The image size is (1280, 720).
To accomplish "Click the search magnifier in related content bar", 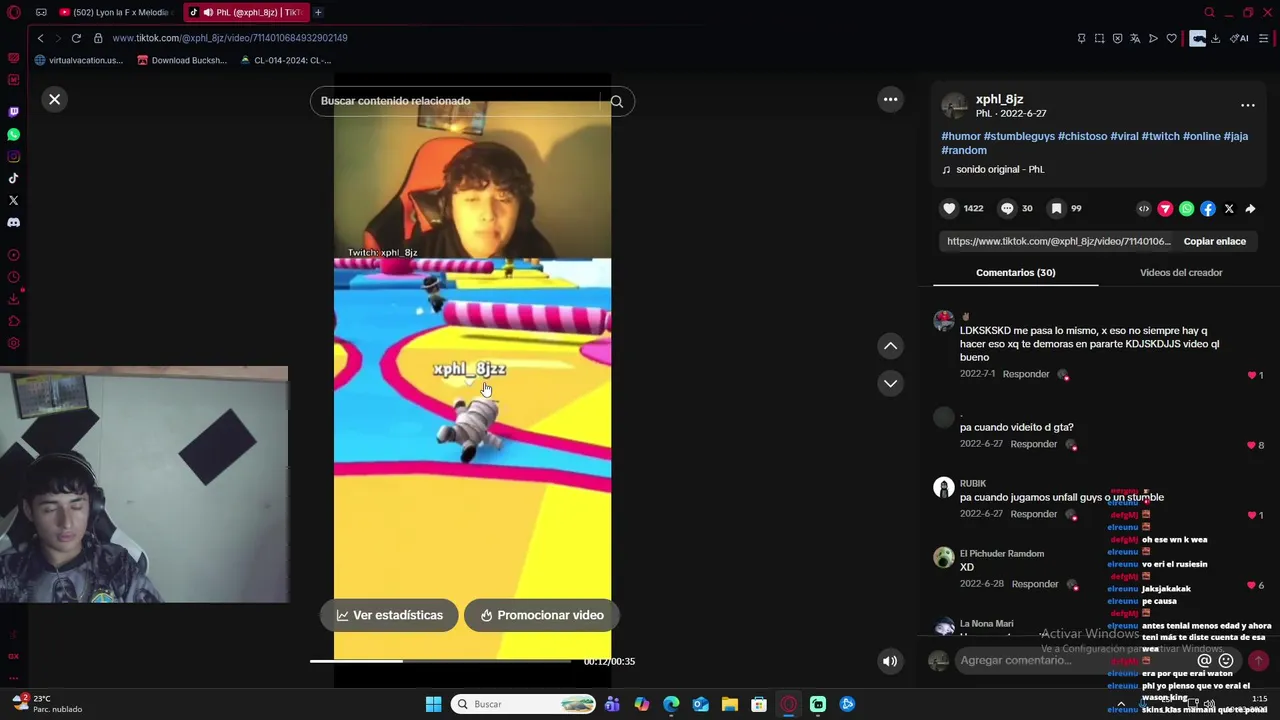I will pyautogui.click(x=617, y=101).
